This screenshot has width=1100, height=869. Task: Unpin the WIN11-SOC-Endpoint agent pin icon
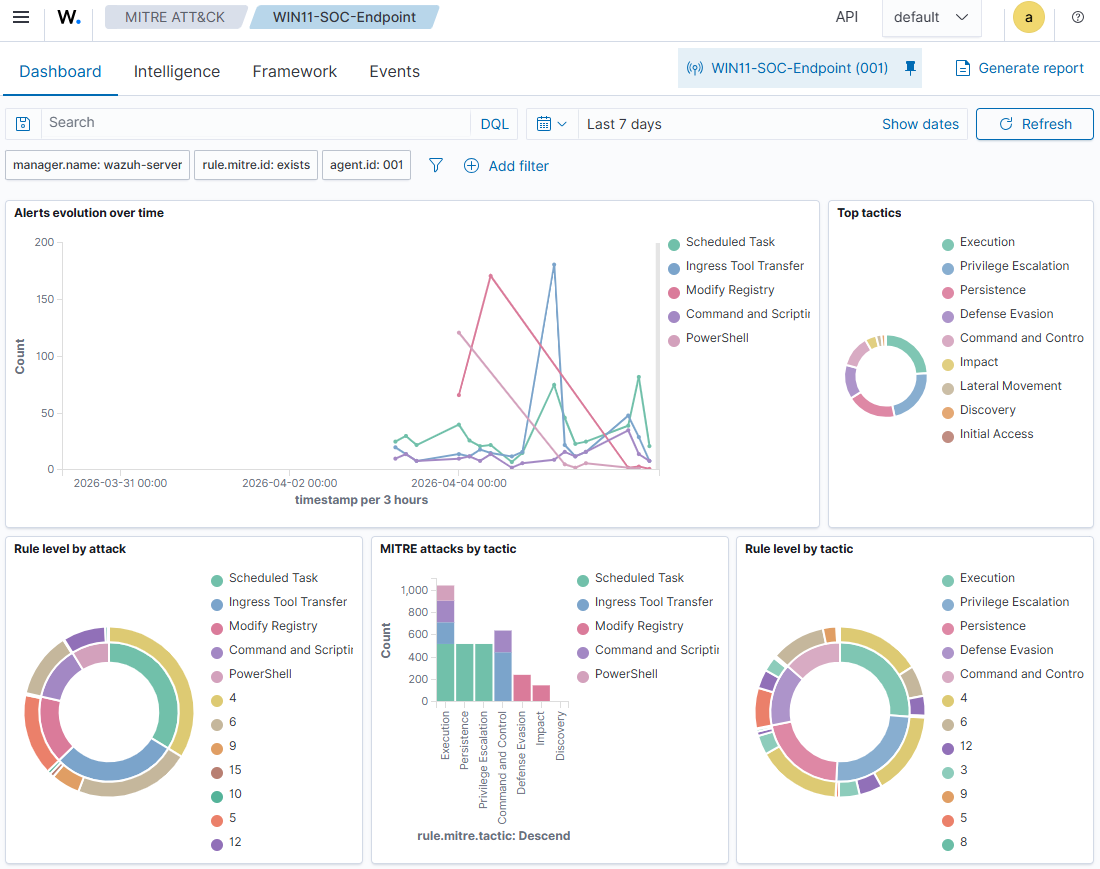click(x=909, y=68)
